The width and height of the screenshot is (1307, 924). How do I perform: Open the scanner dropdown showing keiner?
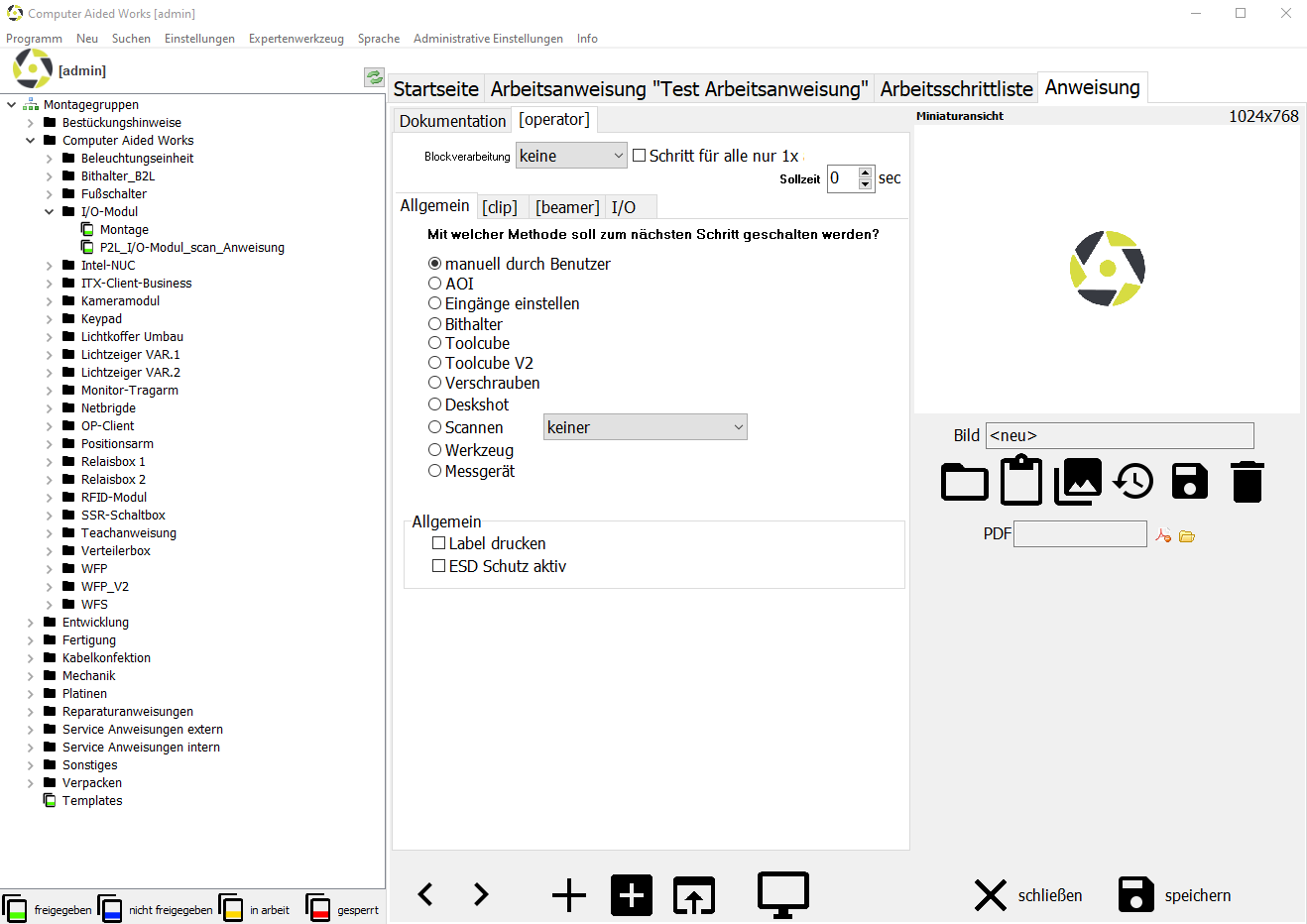tap(645, 426)
